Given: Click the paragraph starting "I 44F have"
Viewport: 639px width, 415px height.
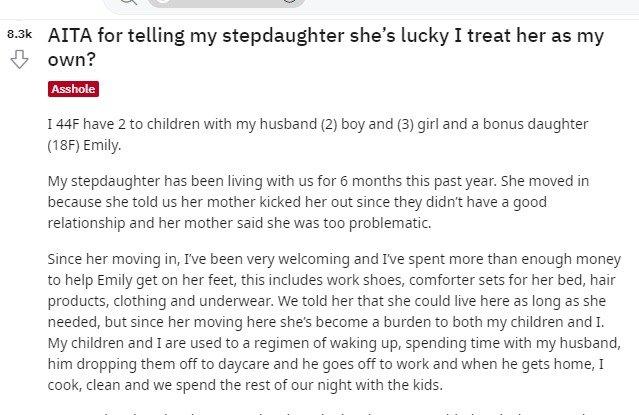Looking at the screenshot, I should [318, 135].
